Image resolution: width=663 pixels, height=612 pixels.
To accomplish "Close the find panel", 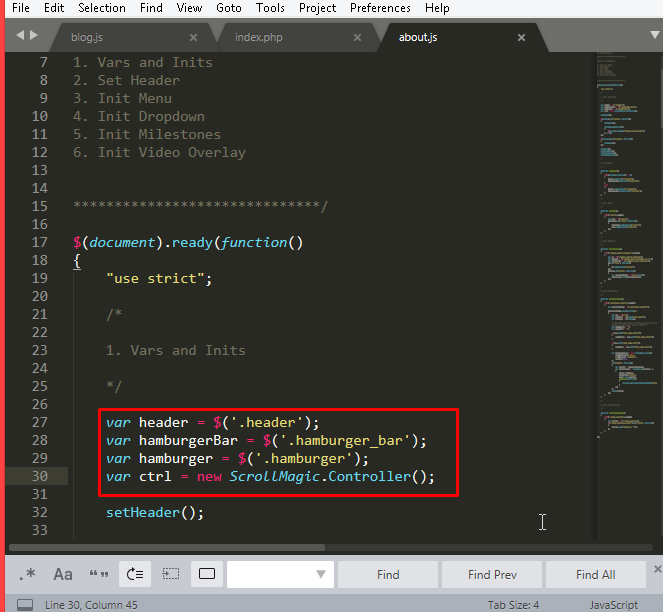I will tap(658, 569).
